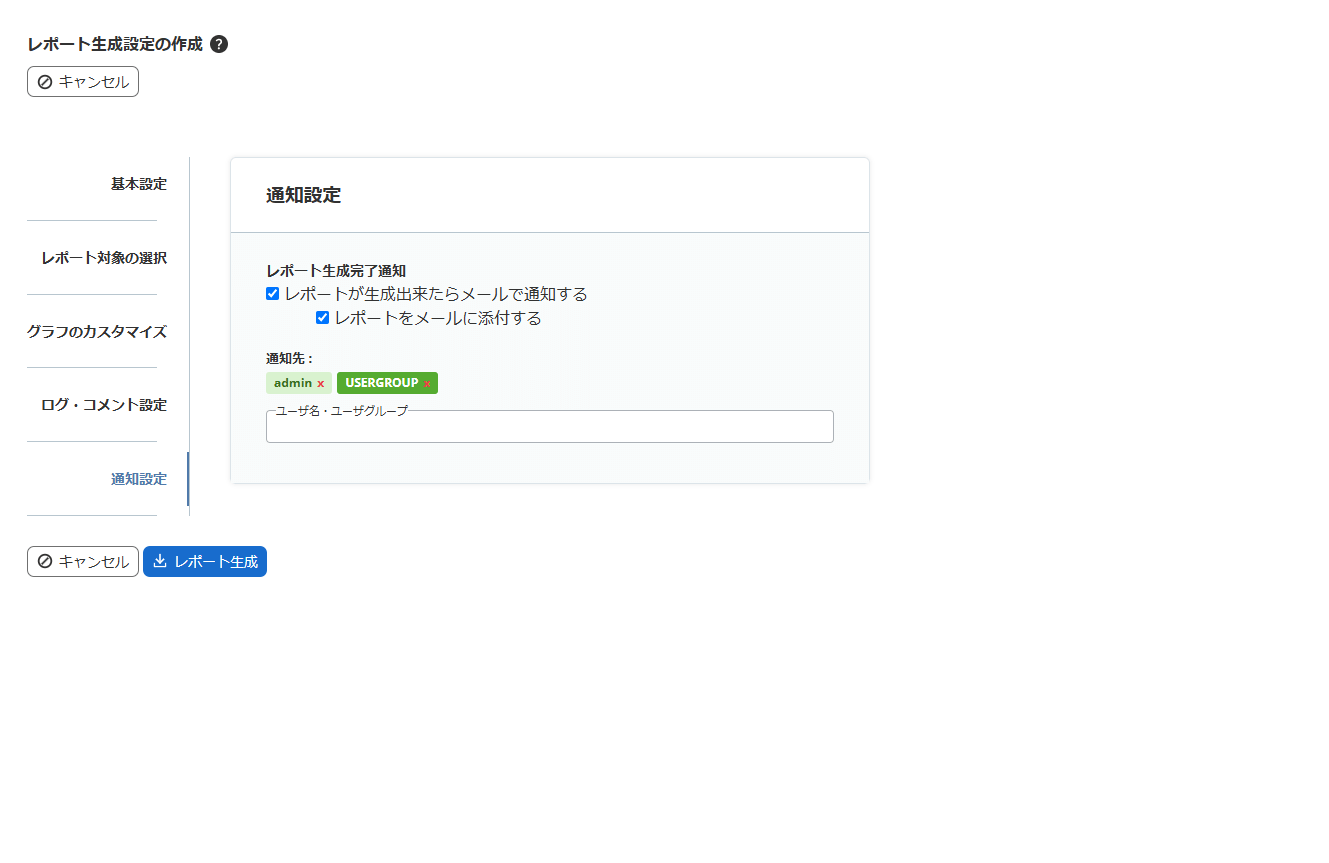
Task: Click the USERGROUP recipient tag
Action: pos(387,383)
